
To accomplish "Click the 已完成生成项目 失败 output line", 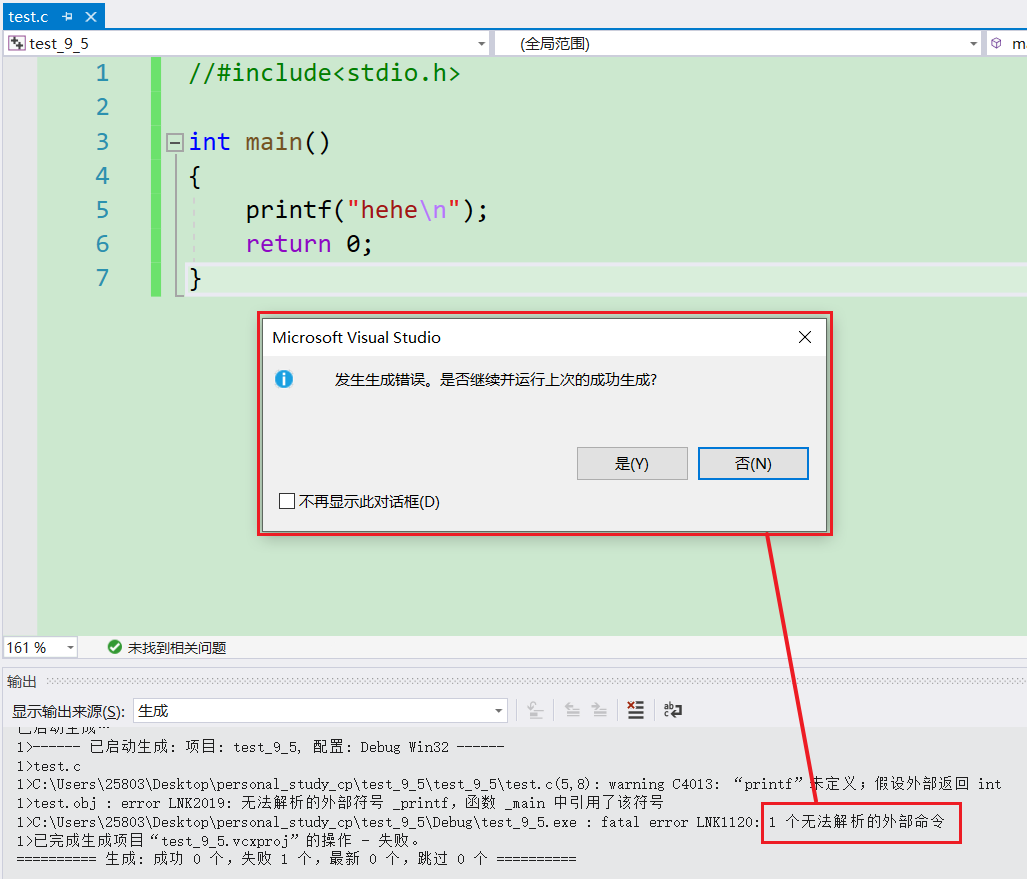I will click(x=217, y=840).
